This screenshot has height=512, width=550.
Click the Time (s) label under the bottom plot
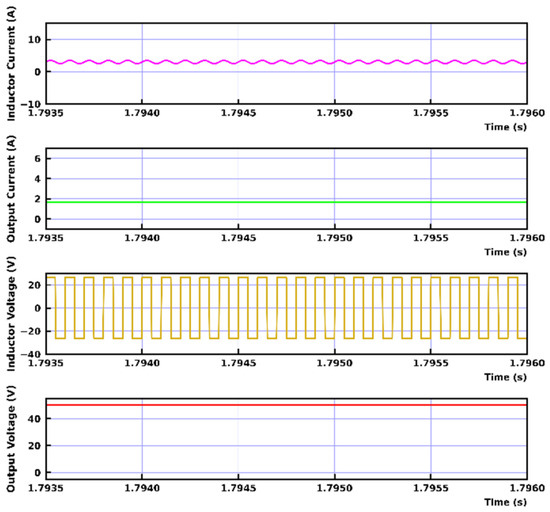point(505,502)
